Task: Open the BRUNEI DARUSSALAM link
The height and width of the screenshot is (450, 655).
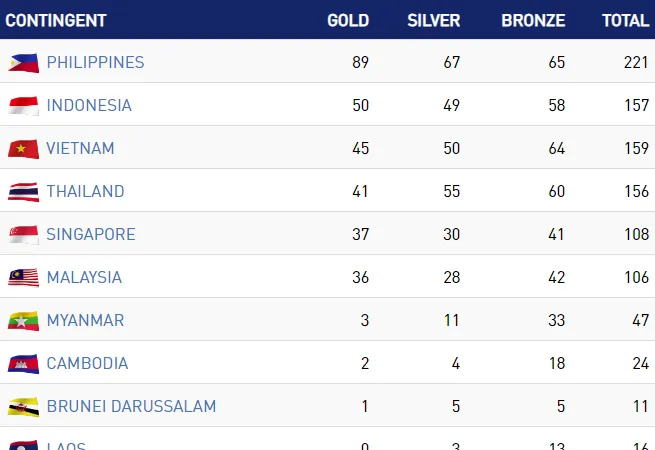Action: click(131, 406)
